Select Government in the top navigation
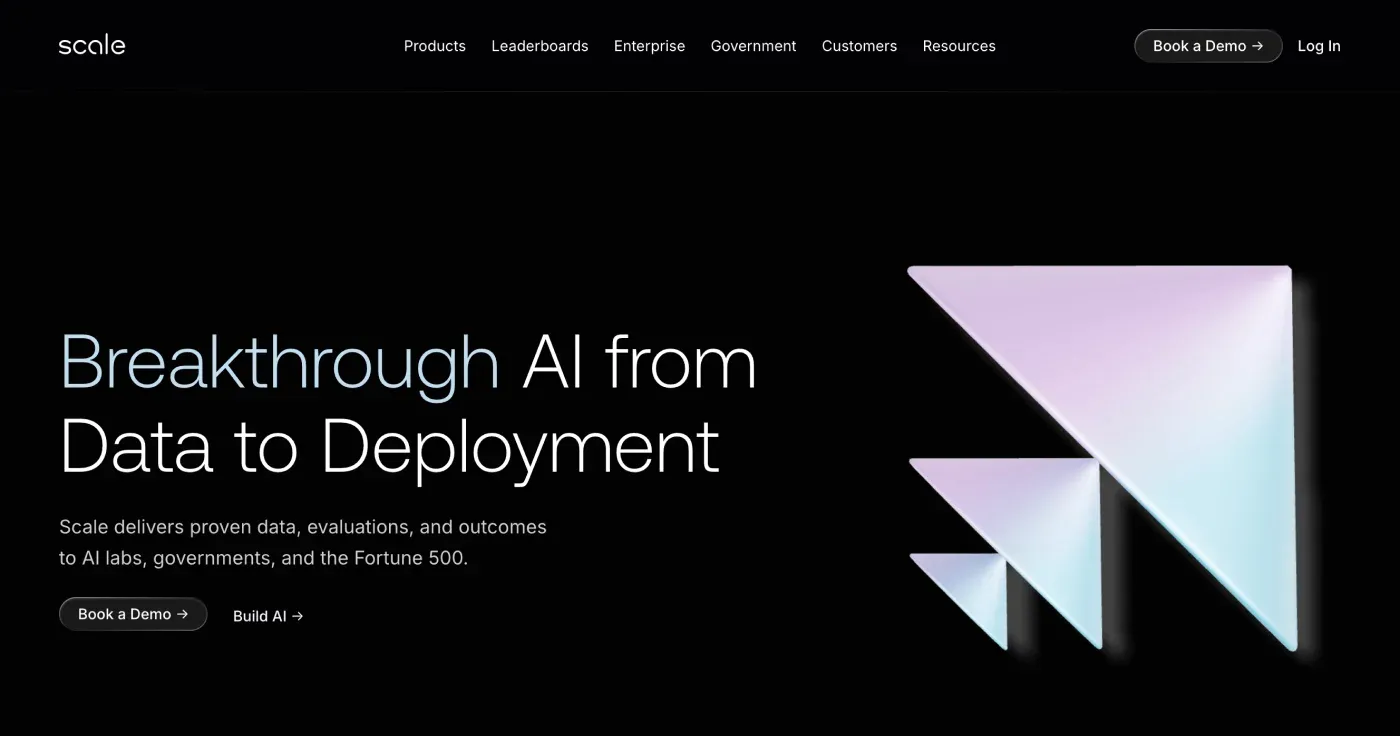 coord(753,46)
